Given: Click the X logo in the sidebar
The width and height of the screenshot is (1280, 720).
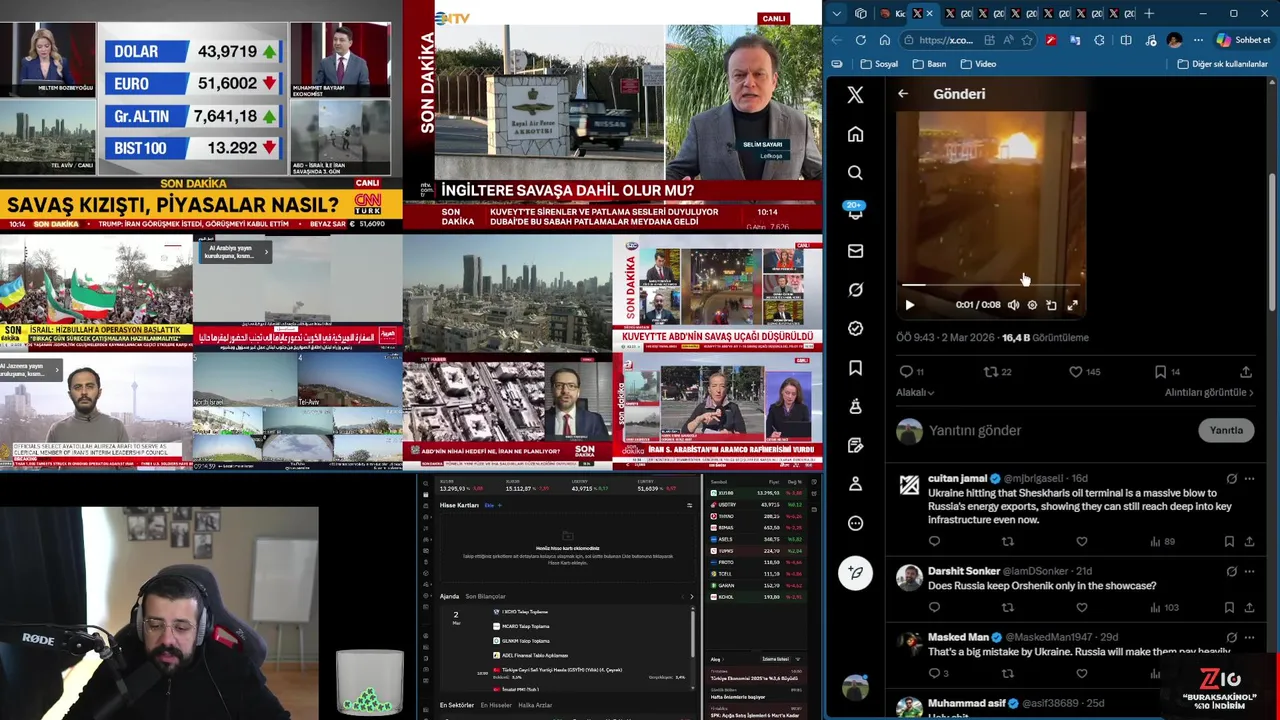Looking at the screenshot, I should [855, 95].
